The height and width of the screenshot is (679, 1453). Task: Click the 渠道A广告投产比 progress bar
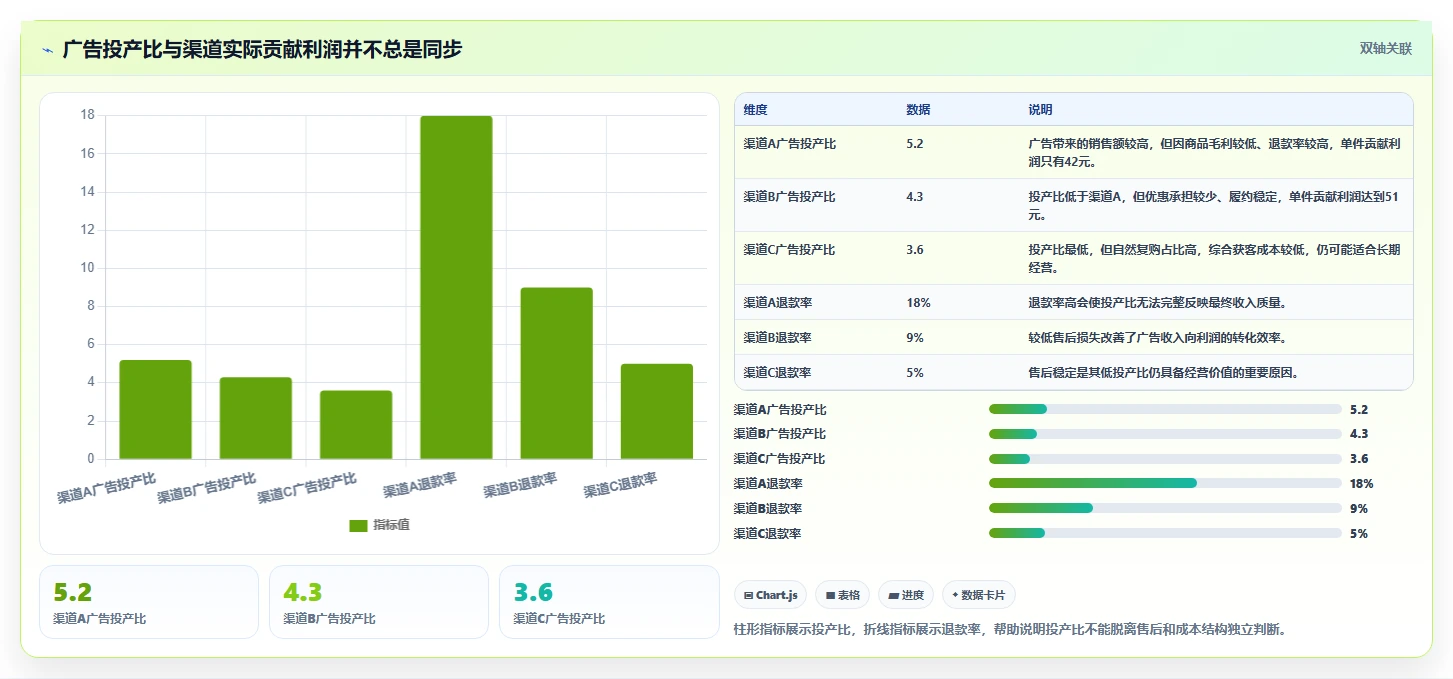click(1165, 409)
